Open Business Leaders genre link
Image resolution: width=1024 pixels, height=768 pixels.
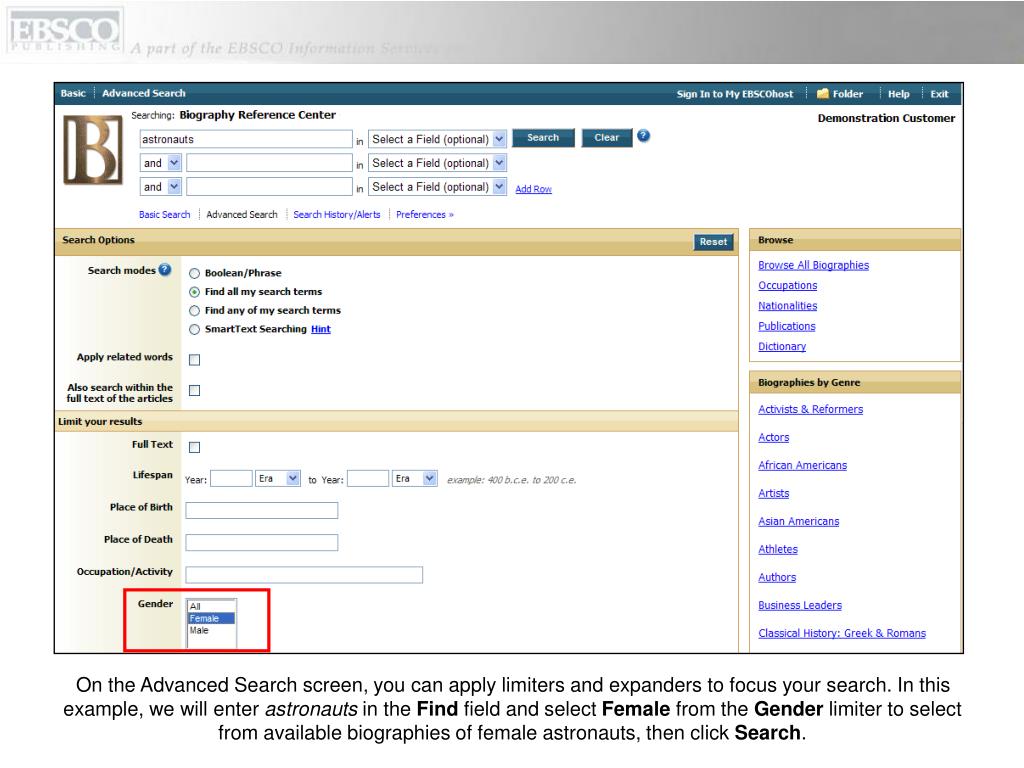coord(799,605)
